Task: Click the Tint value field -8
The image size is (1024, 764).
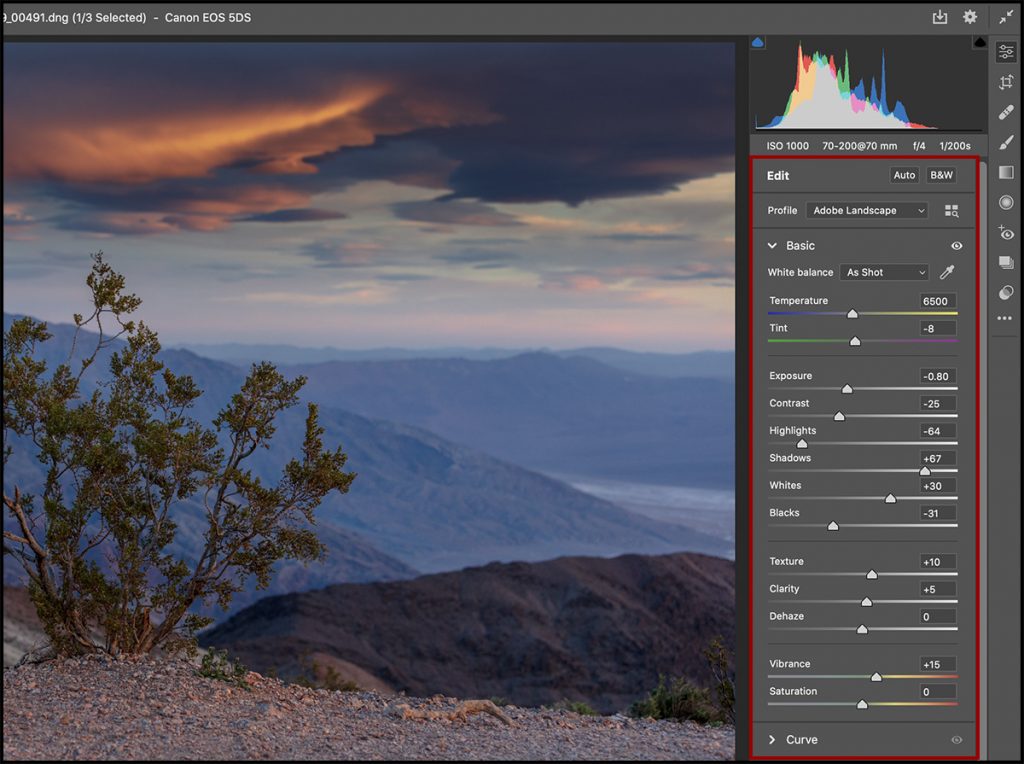Action: tap(938, 328)
